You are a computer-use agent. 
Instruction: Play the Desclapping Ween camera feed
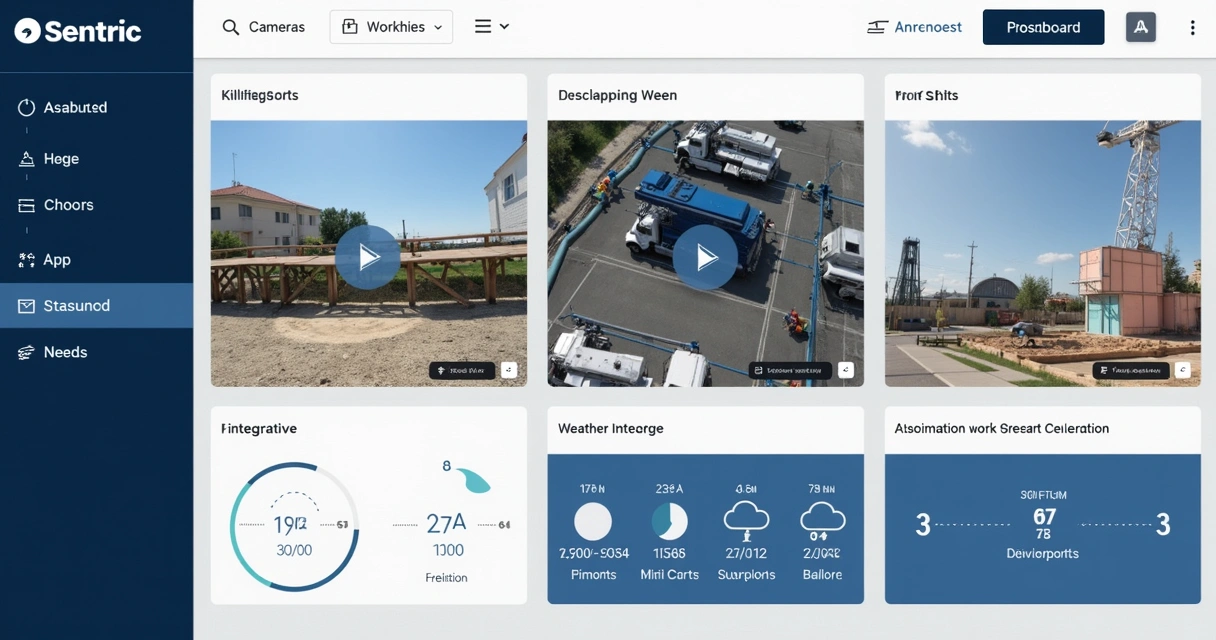point(705,257)
